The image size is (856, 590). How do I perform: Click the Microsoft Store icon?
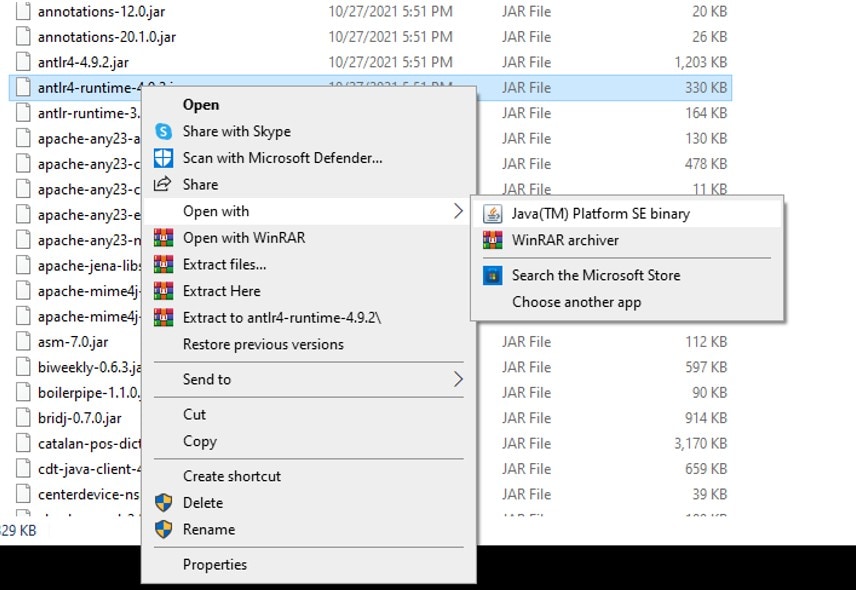click(492, 275)
